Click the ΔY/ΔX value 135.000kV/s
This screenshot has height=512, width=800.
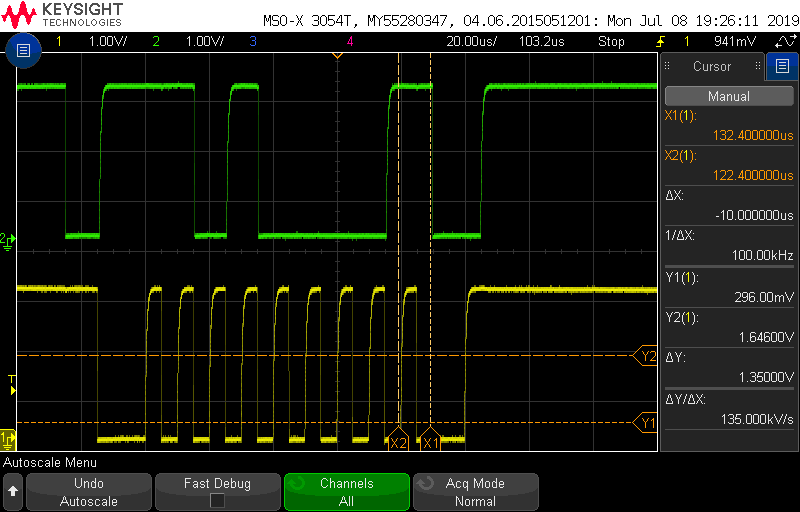[757, 419]
